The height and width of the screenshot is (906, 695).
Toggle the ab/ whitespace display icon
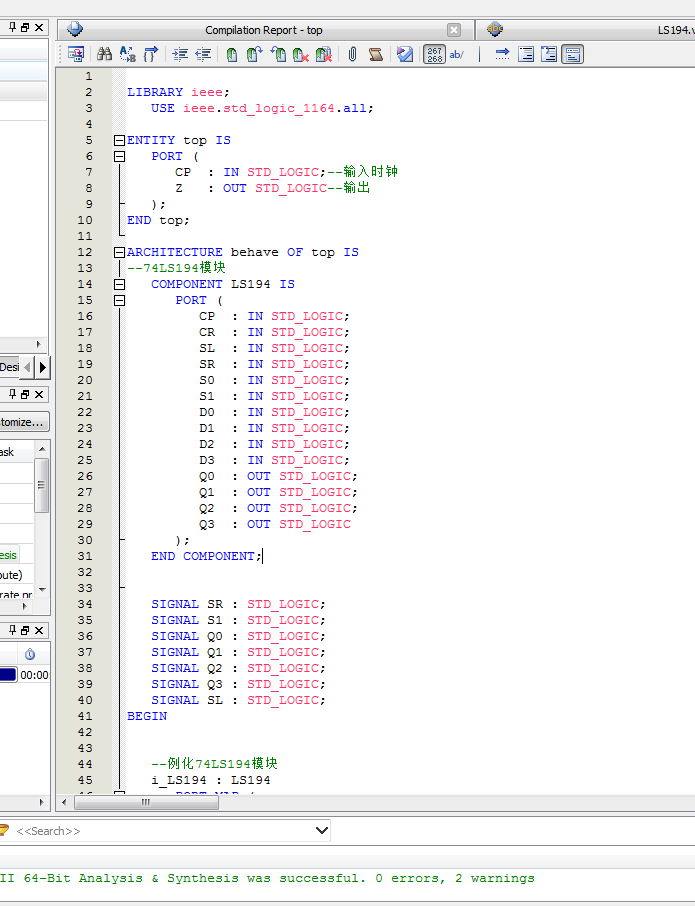(456, 54)
